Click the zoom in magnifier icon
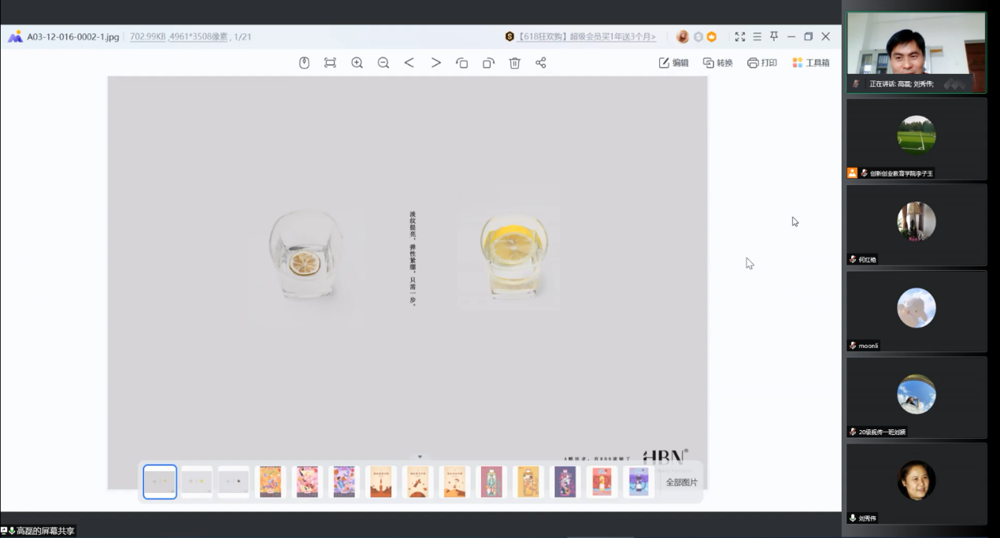 click(x=357, y=63)
